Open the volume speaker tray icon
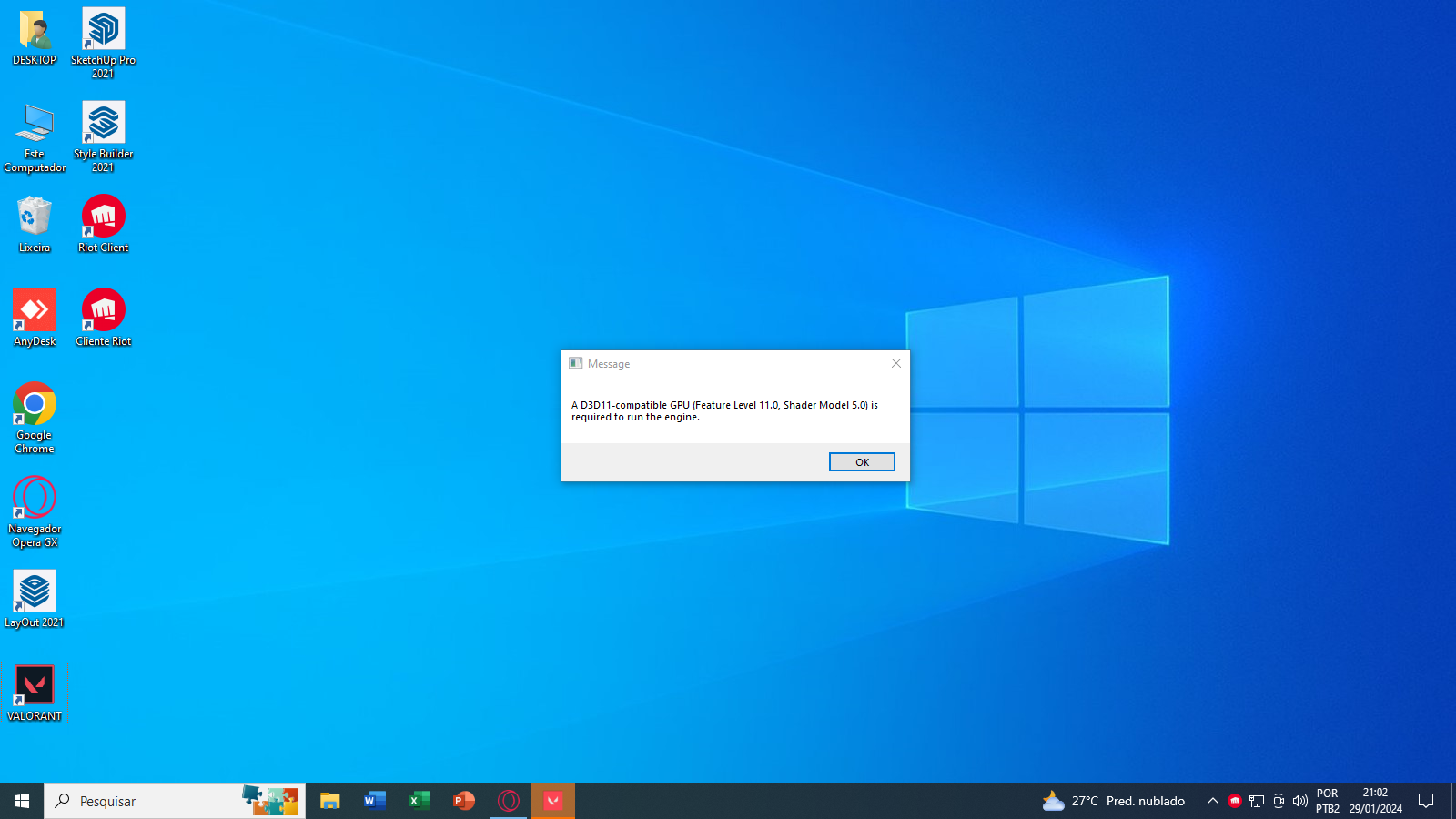Screen dimensions: 1456x819 pos(1300,801)
